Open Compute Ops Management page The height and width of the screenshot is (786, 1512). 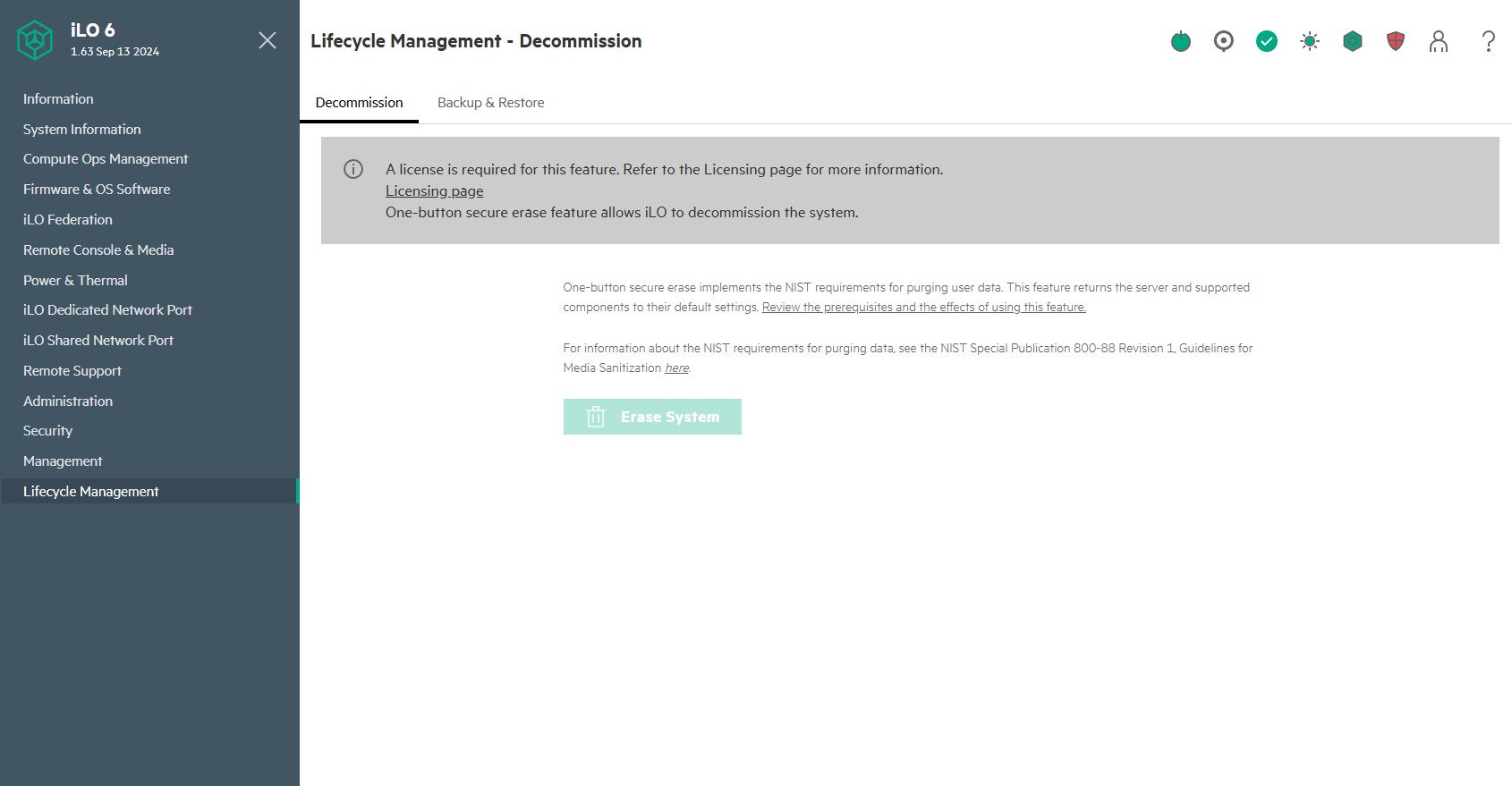[x=106, y=159]
